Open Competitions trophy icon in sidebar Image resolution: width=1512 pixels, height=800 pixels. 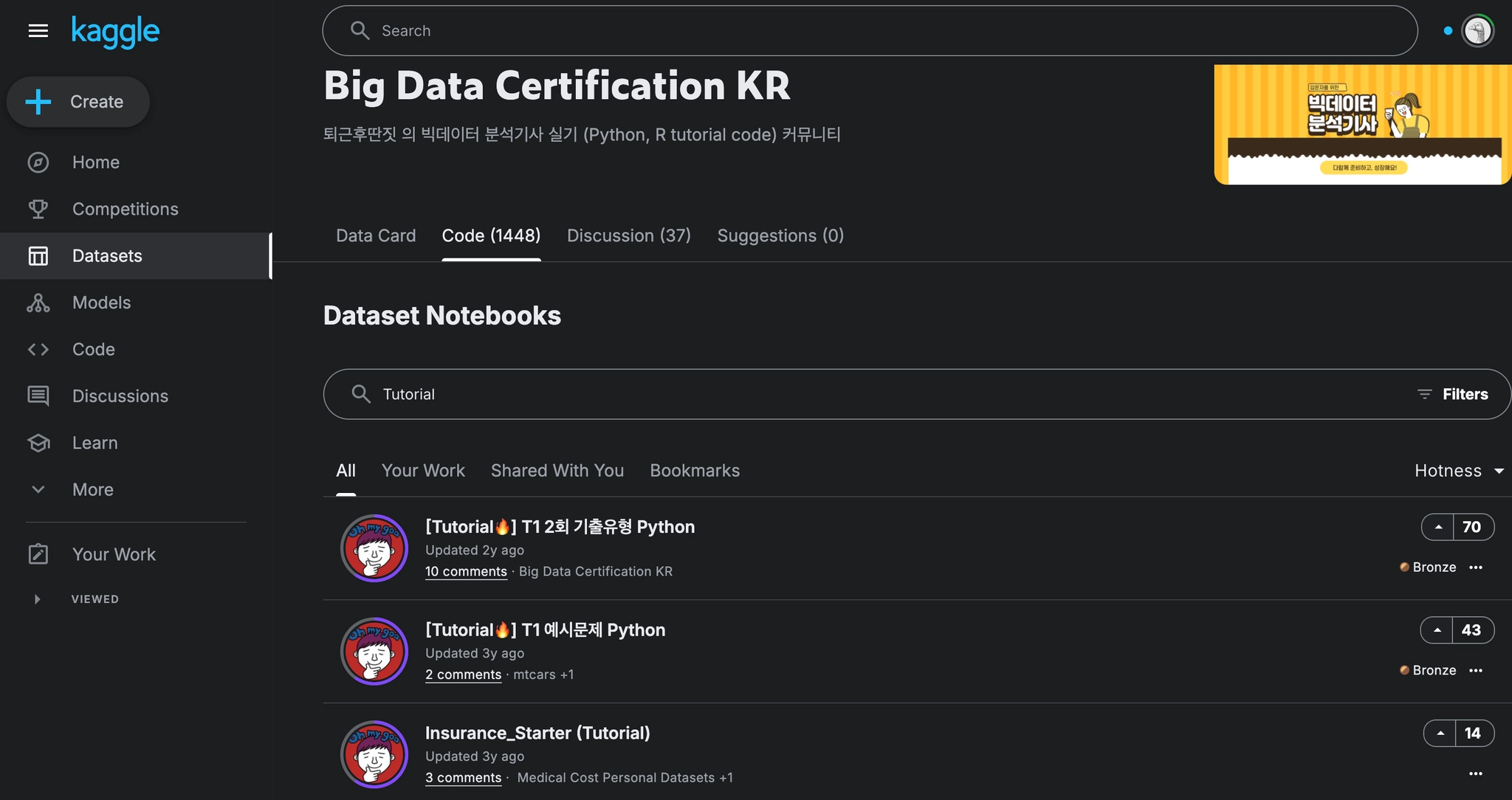coord(38,209)
